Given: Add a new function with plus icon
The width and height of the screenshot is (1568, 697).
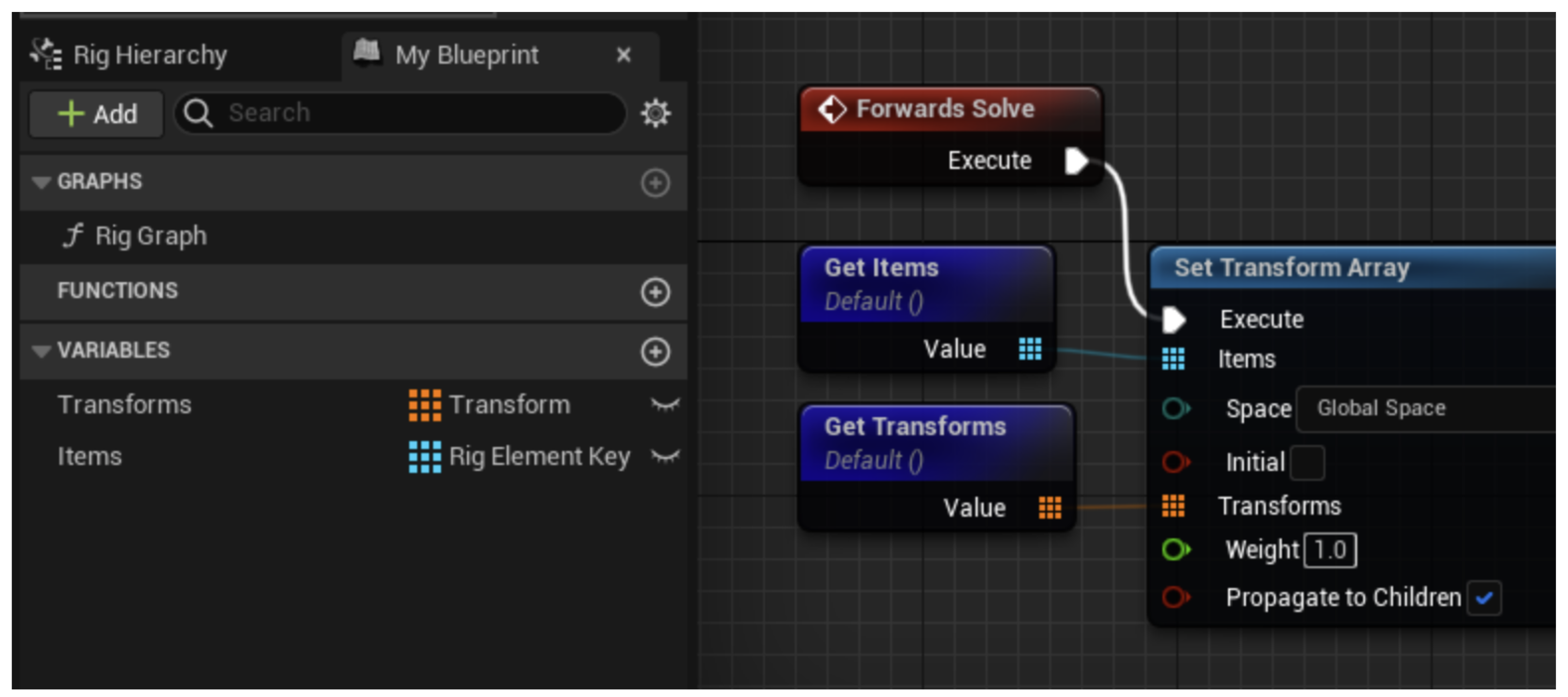Looking at the screenshot, I should tap(655, 292).
